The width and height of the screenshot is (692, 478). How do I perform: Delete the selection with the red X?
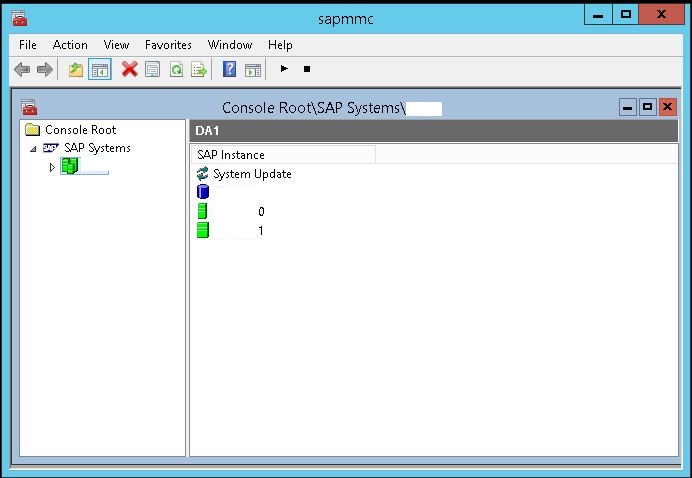pos(129,69)
